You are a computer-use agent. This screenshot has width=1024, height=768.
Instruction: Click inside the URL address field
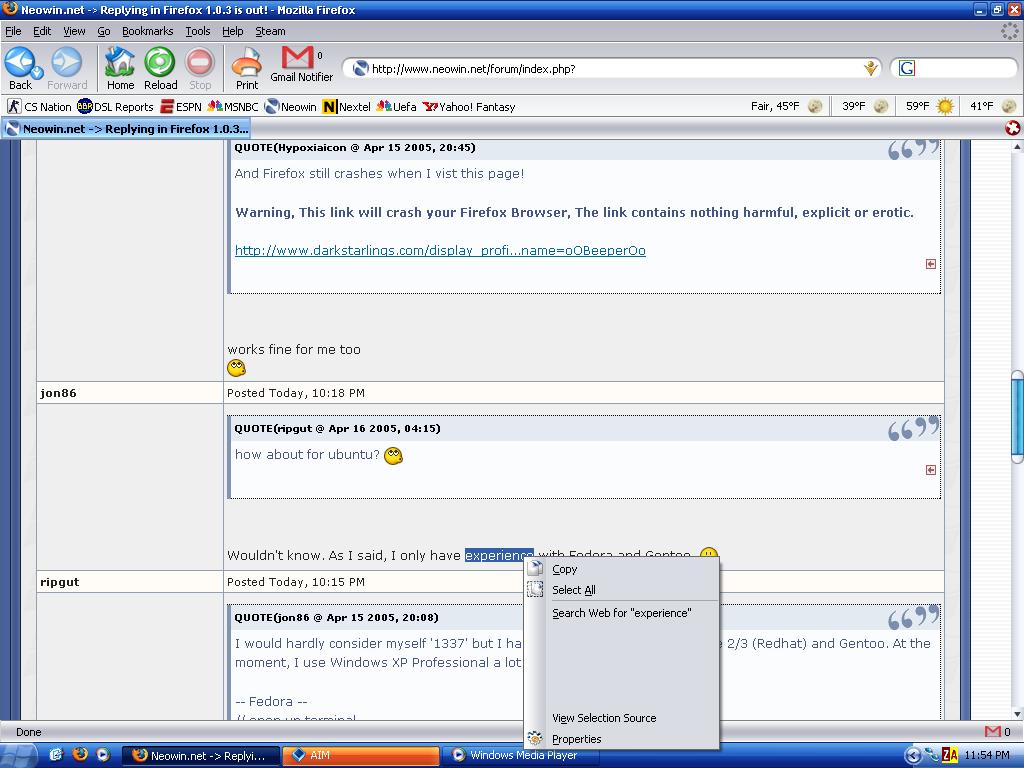tap(610, 69)
